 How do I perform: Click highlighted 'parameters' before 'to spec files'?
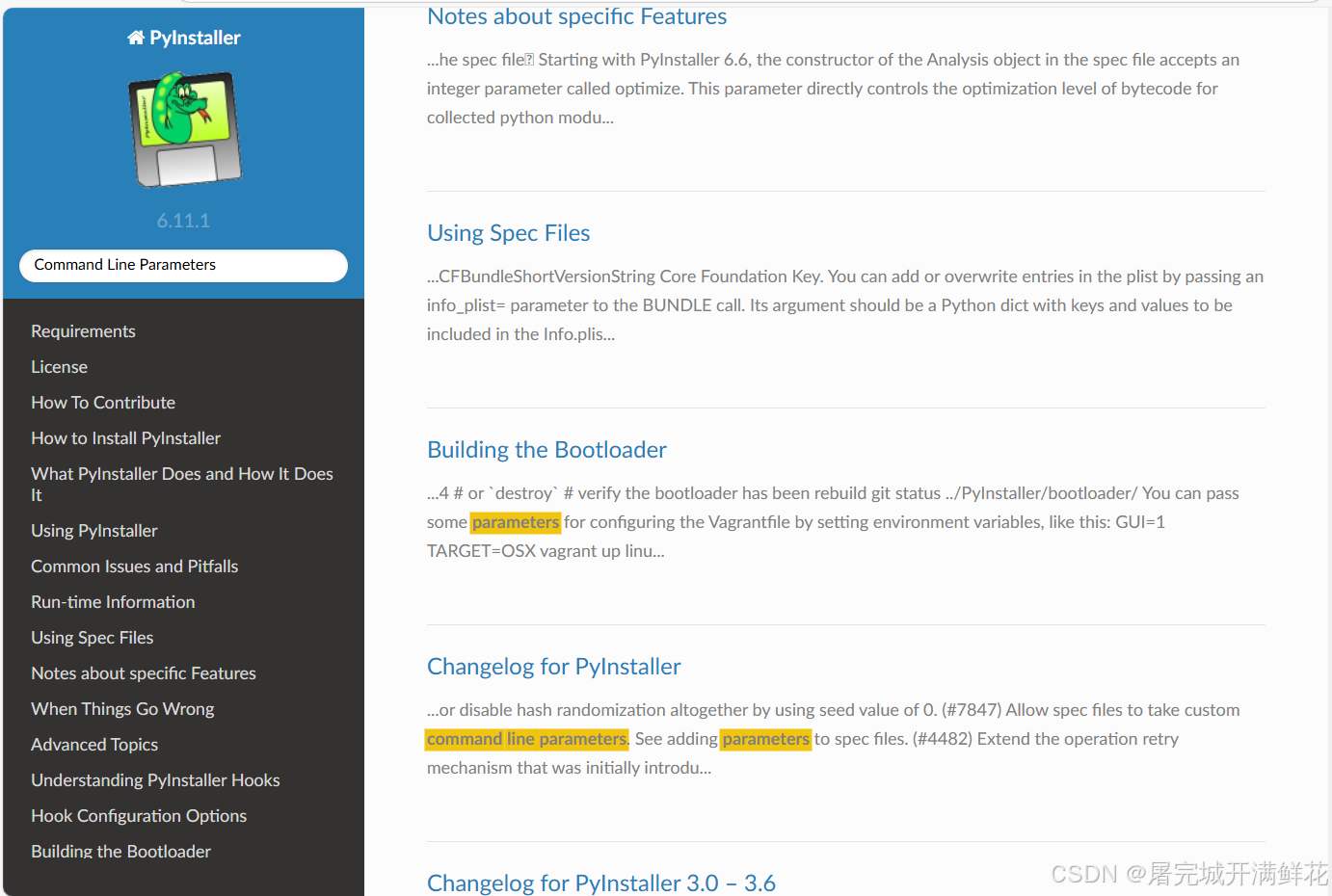pos(766,739)
